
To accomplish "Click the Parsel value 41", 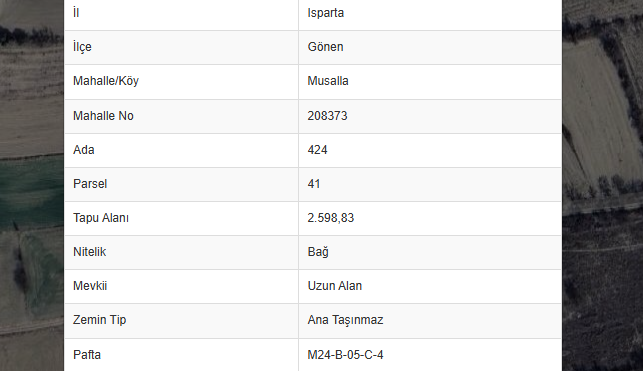I will (x=314, y=184).
